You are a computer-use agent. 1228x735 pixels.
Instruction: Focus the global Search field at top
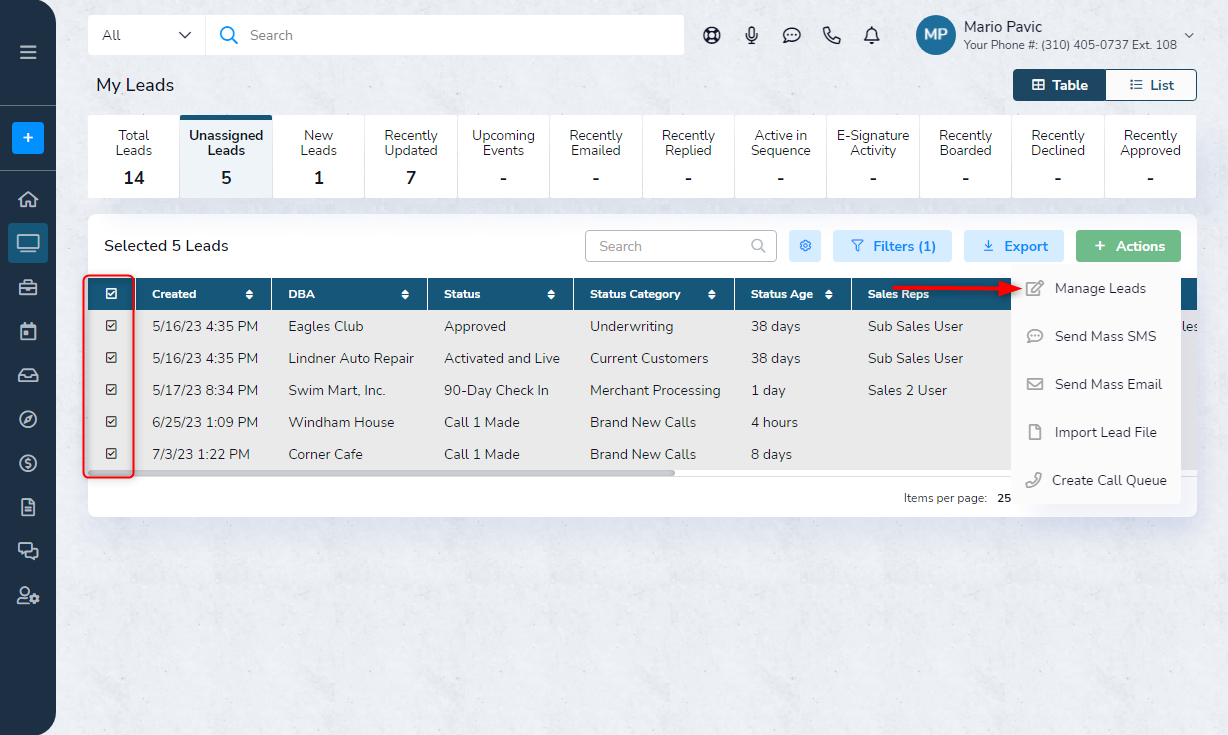[445, 35]
